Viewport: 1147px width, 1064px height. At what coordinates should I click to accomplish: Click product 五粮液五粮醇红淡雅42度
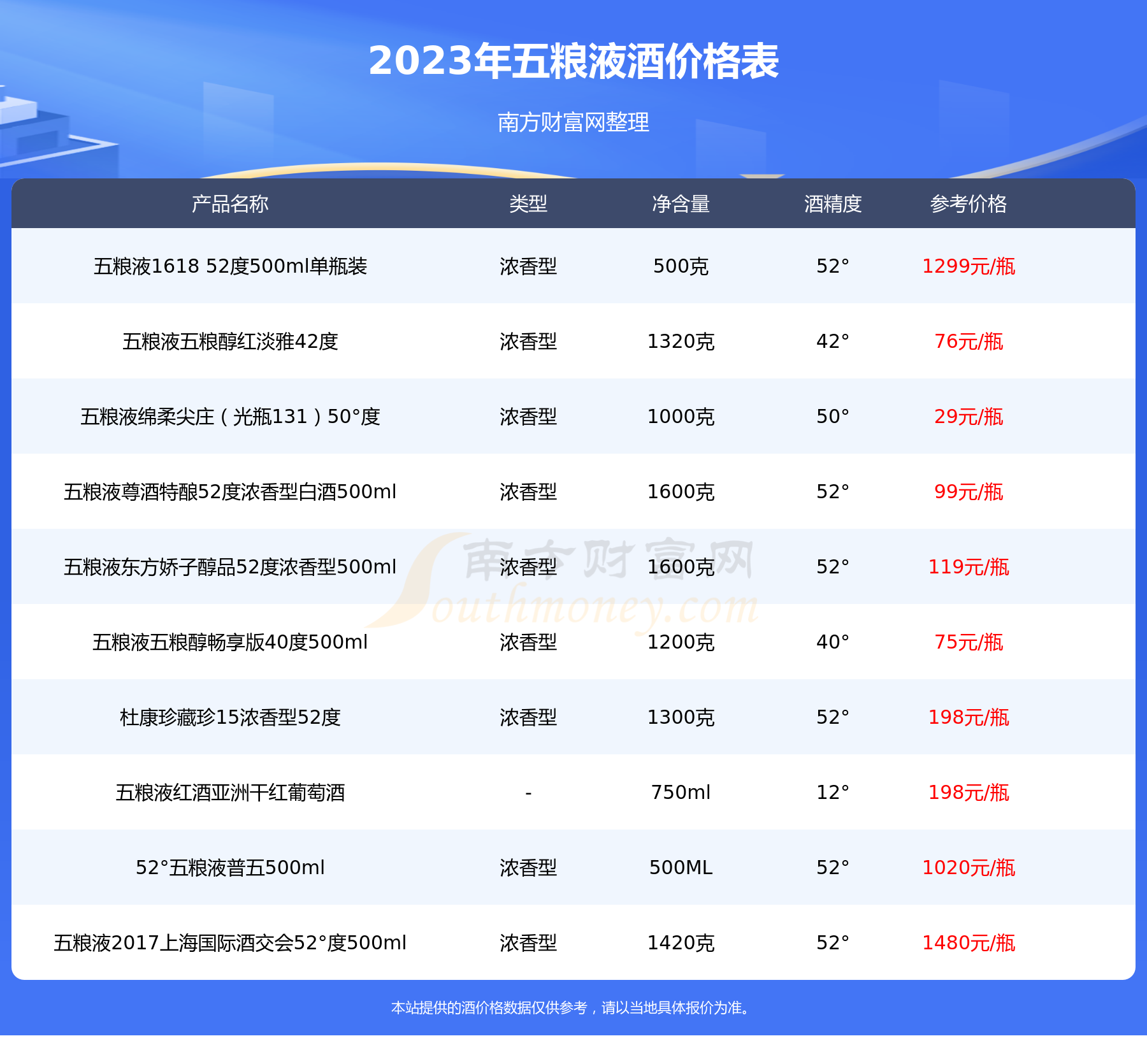[x=230, y=341]
